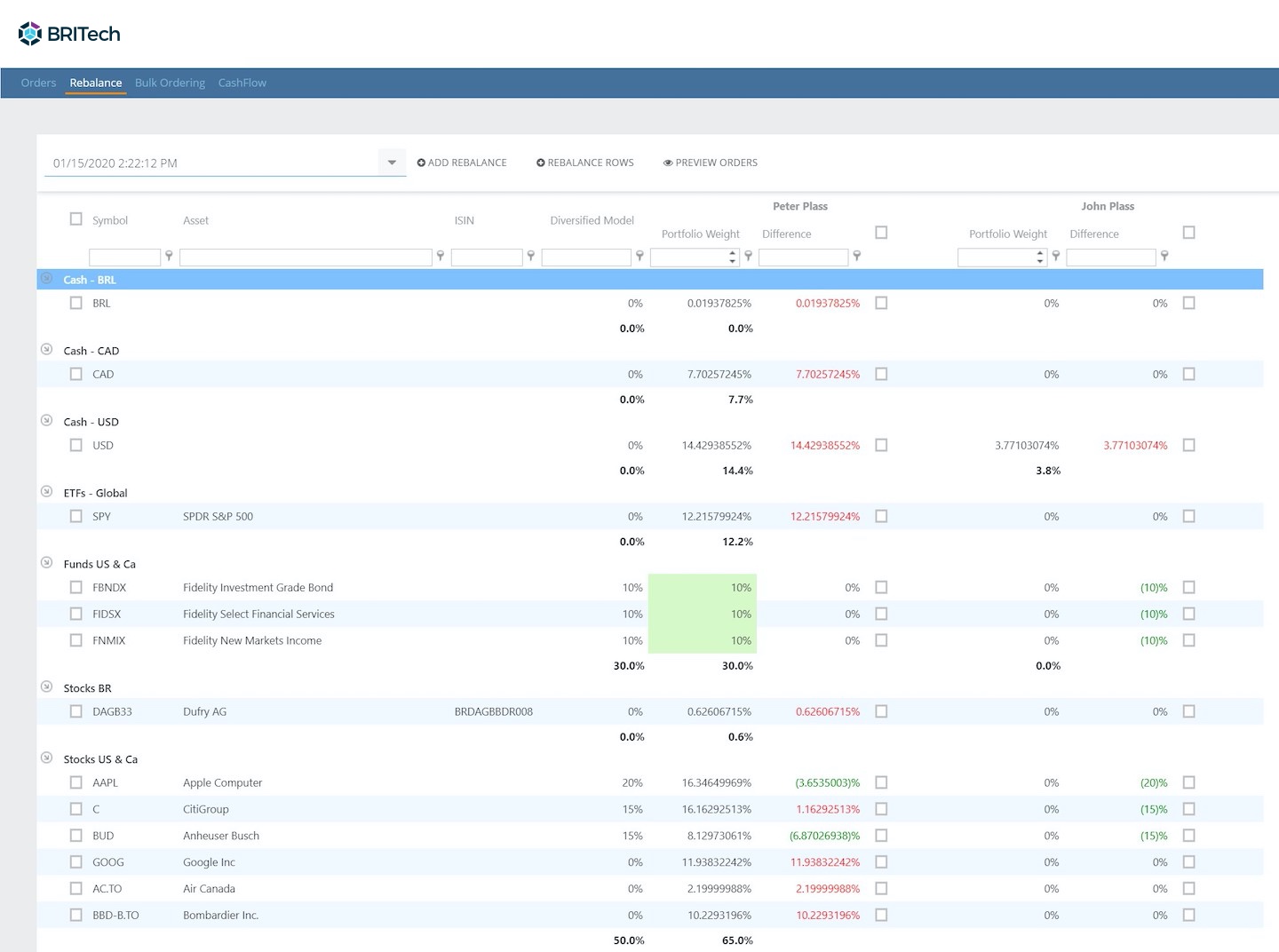
Task: Click Peter Plass Portfolio Weight filter spinner
Action: [732, 257]
